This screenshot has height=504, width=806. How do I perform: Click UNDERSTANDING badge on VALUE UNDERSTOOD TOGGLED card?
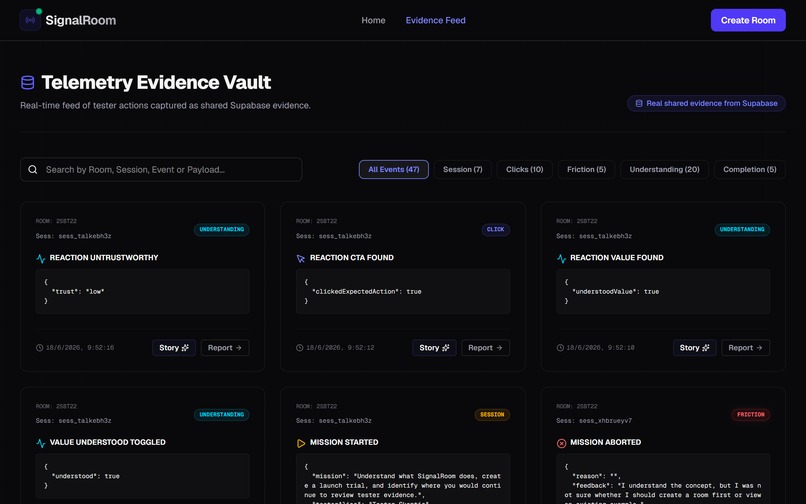click(222, 415)
